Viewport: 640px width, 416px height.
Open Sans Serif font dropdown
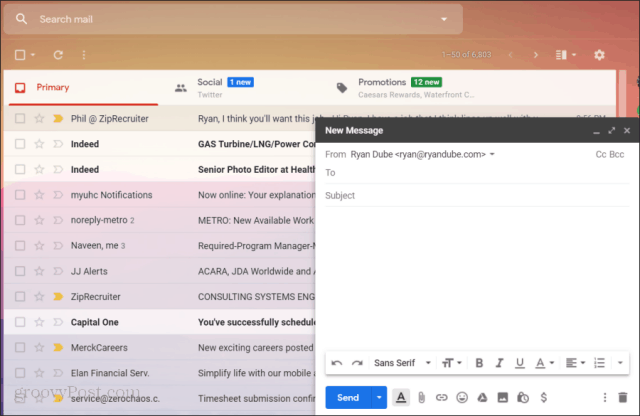402,363
